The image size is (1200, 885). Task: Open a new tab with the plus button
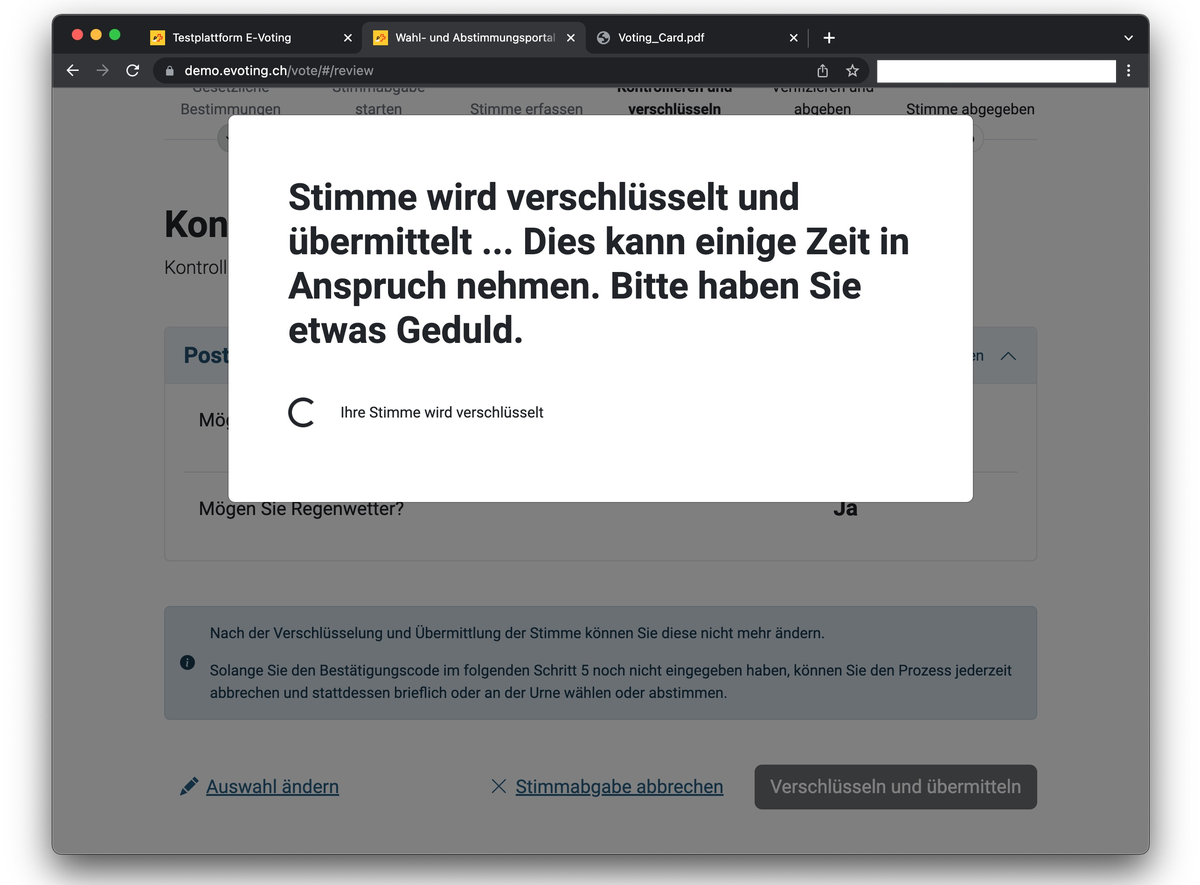pos(829,38)
